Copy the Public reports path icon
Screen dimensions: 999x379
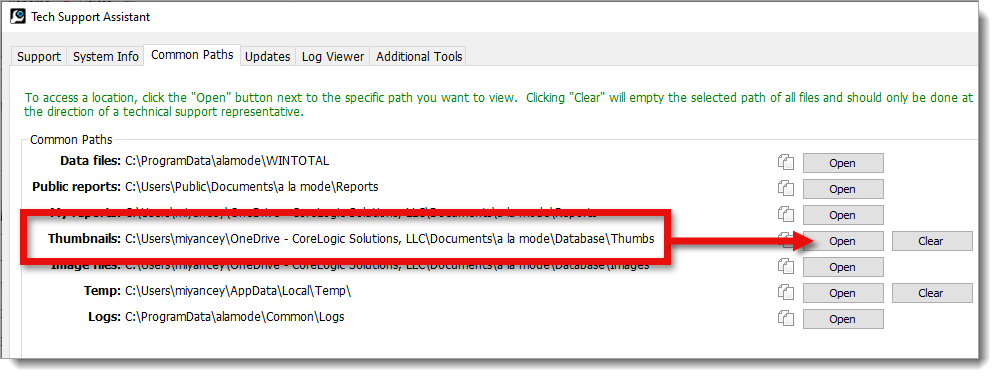pyautogui.click(x=786, y=189)
